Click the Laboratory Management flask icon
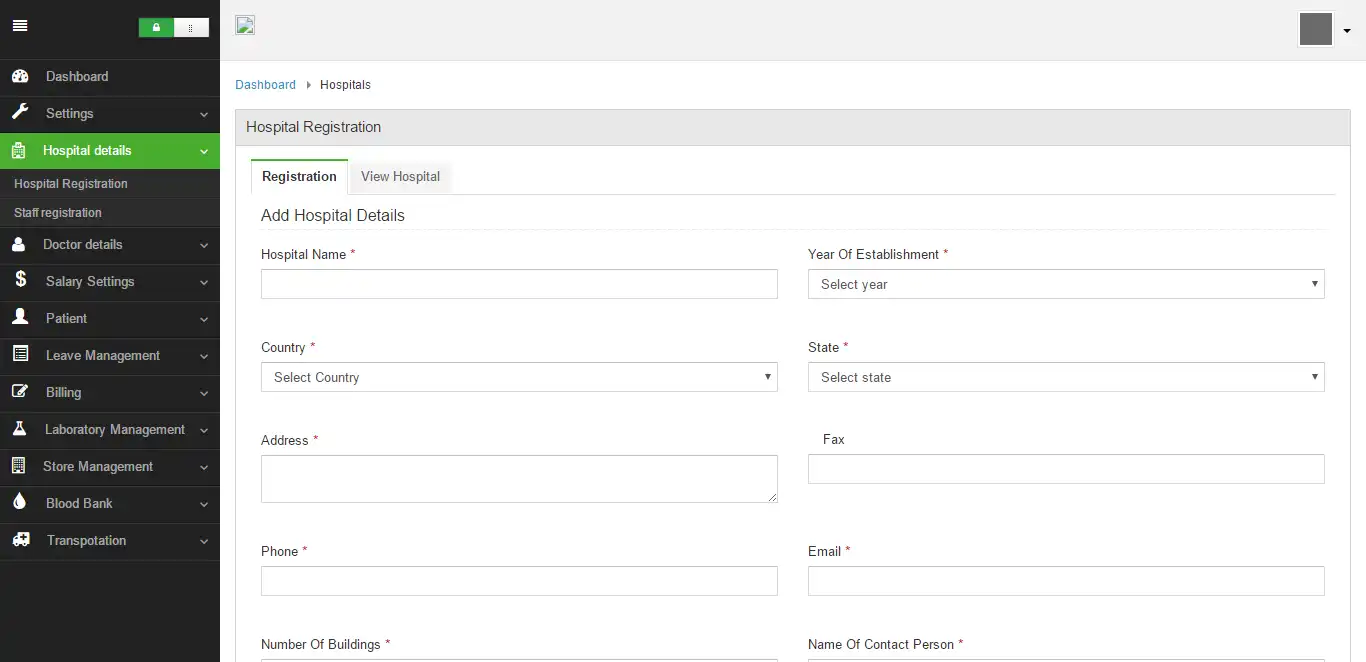The width and height of the screenshot is (1366, 662). [19, 429]
